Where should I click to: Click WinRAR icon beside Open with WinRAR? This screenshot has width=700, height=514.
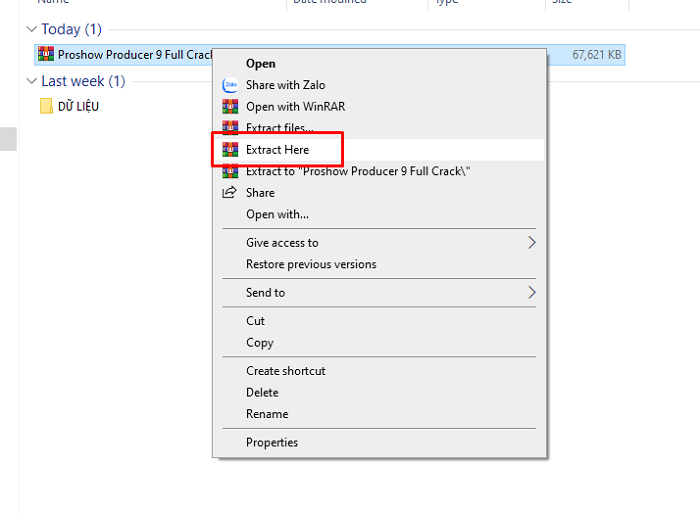tap(230, 106)
